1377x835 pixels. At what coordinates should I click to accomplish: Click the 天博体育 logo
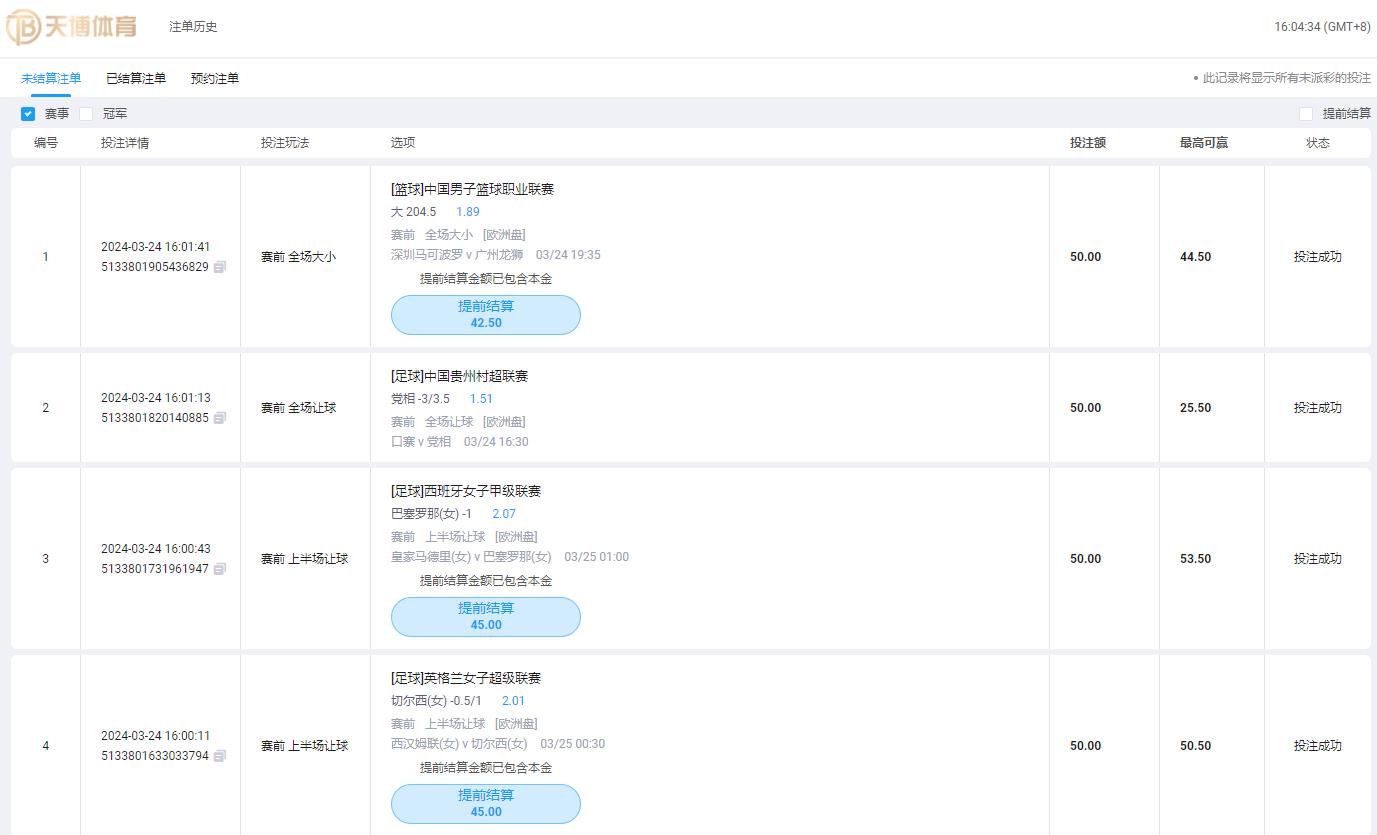coord(72,27)
